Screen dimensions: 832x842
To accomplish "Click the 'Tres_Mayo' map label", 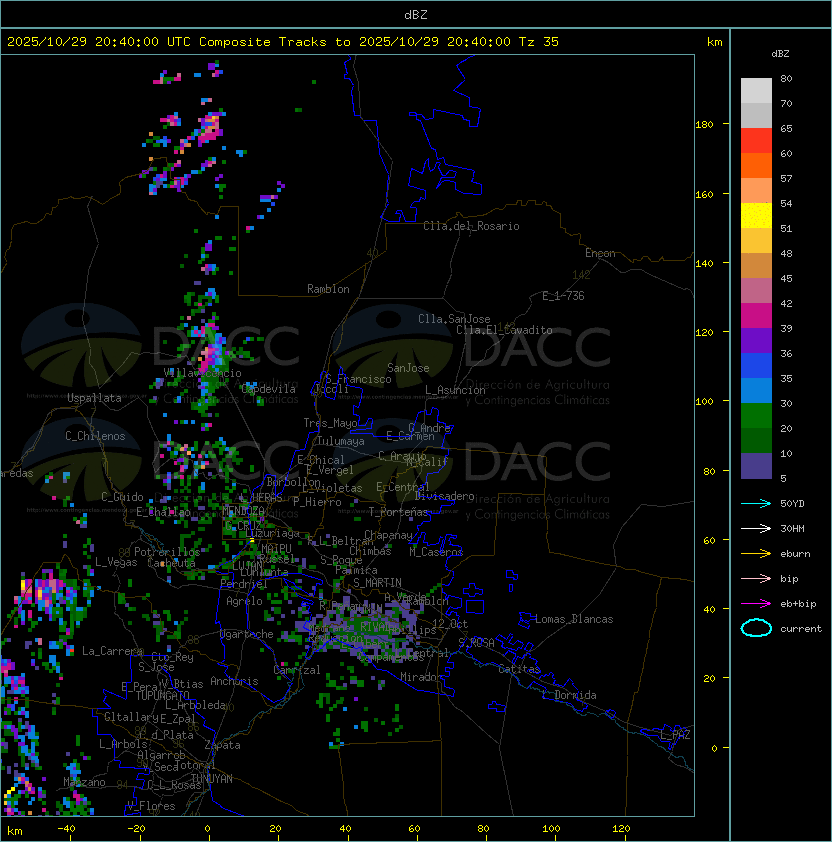I will (x=330, y=423).
